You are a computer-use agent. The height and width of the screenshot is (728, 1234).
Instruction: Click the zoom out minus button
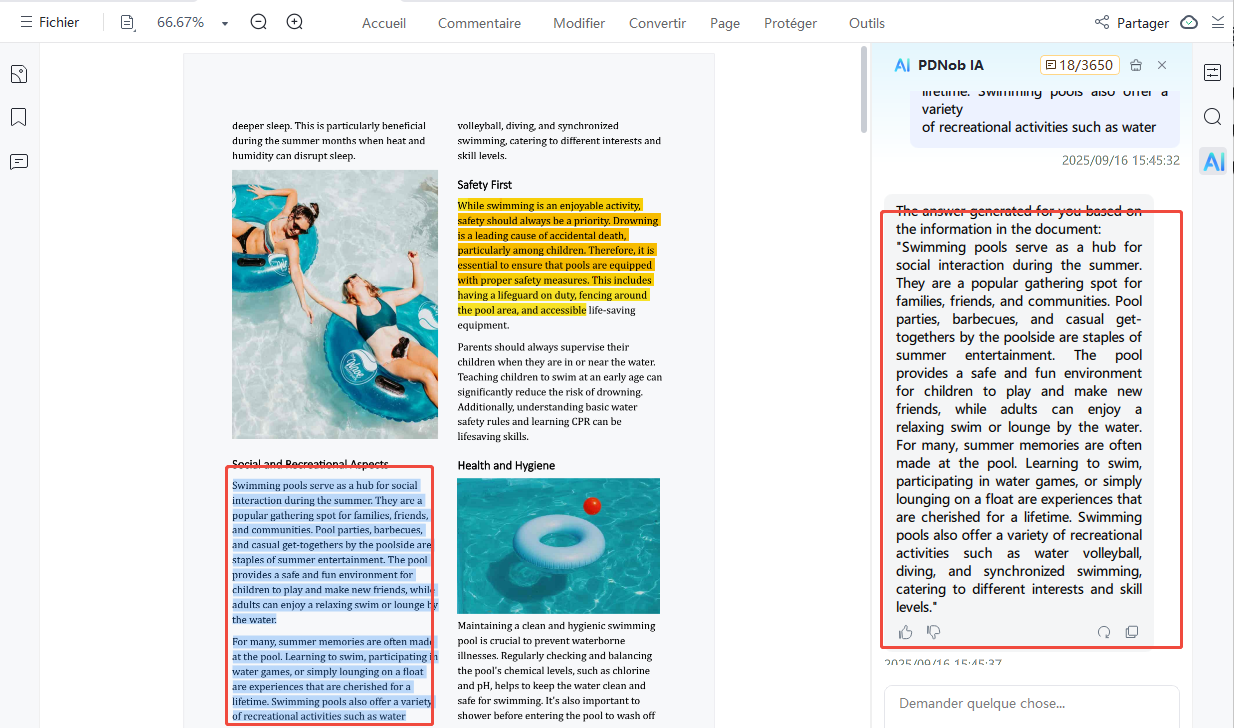tap(258, 22)
